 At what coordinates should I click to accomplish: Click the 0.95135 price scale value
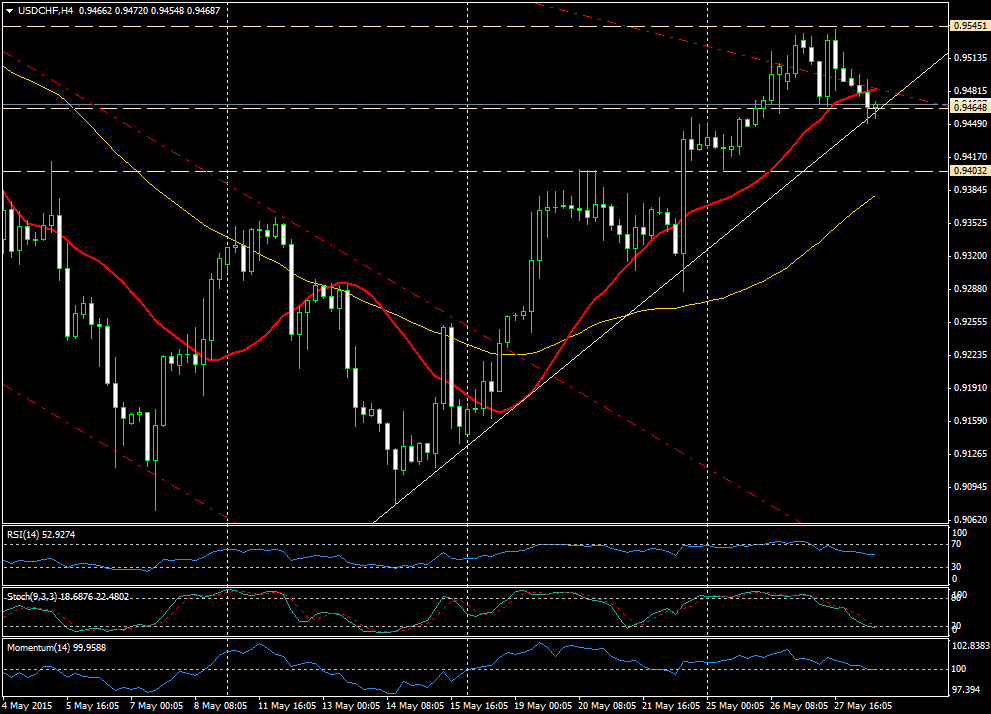(x=969, y=58)
